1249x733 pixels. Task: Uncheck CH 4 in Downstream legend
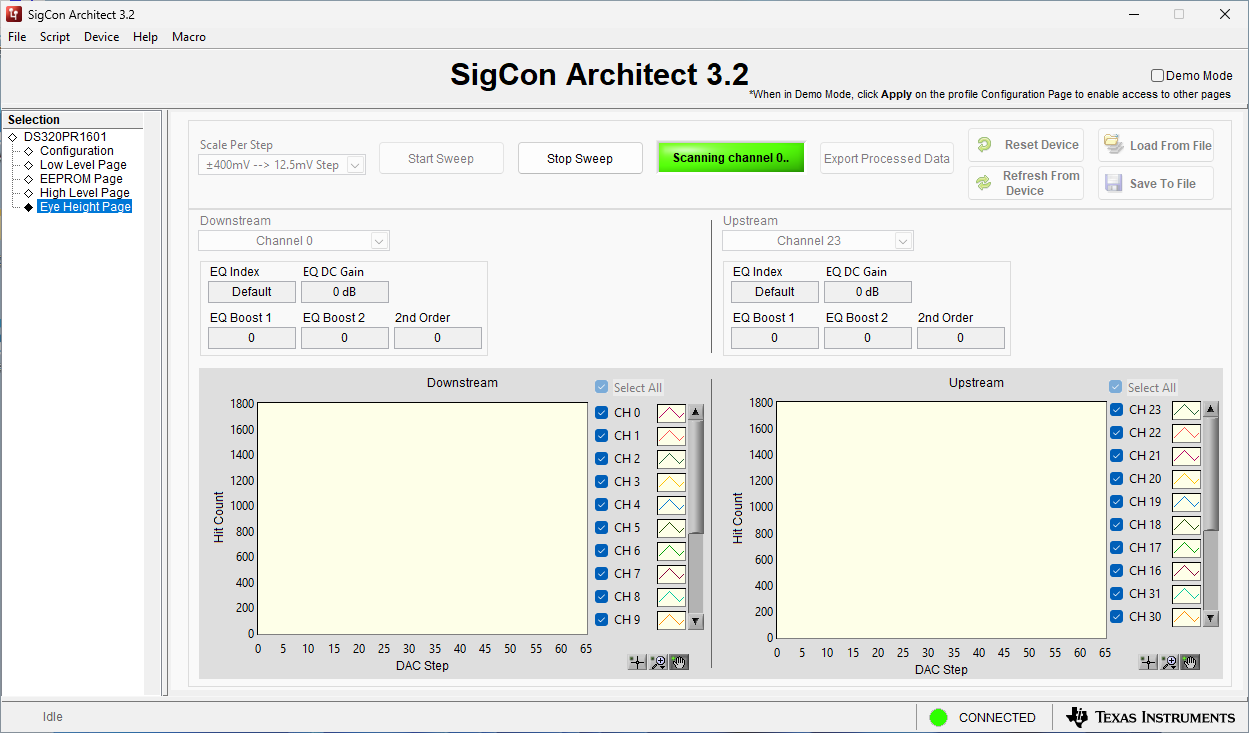[x=602, y=505]
